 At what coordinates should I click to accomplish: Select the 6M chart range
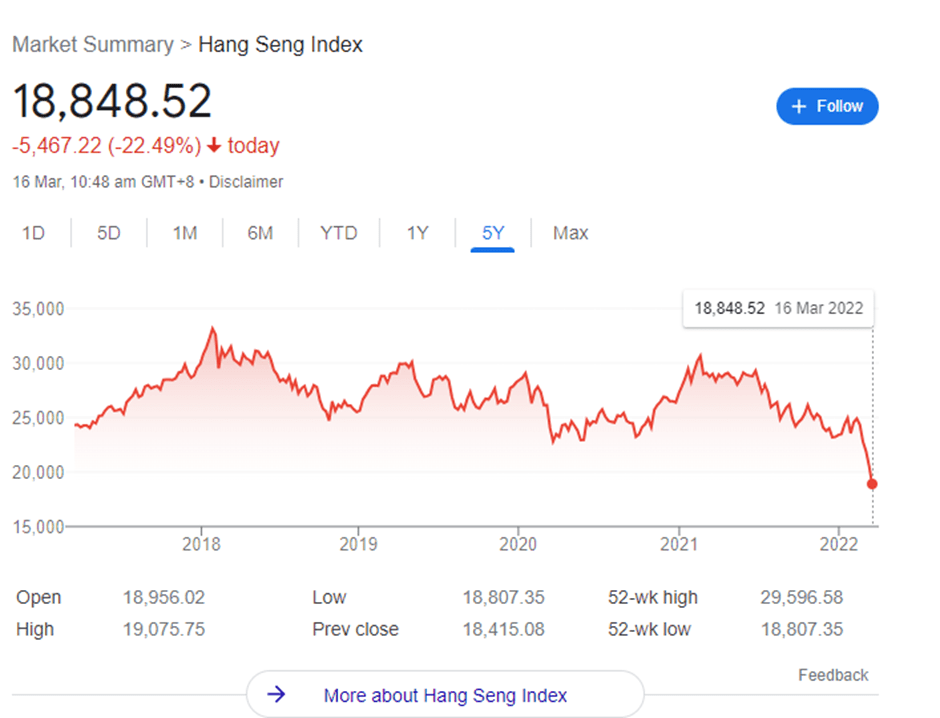(260, 232)
